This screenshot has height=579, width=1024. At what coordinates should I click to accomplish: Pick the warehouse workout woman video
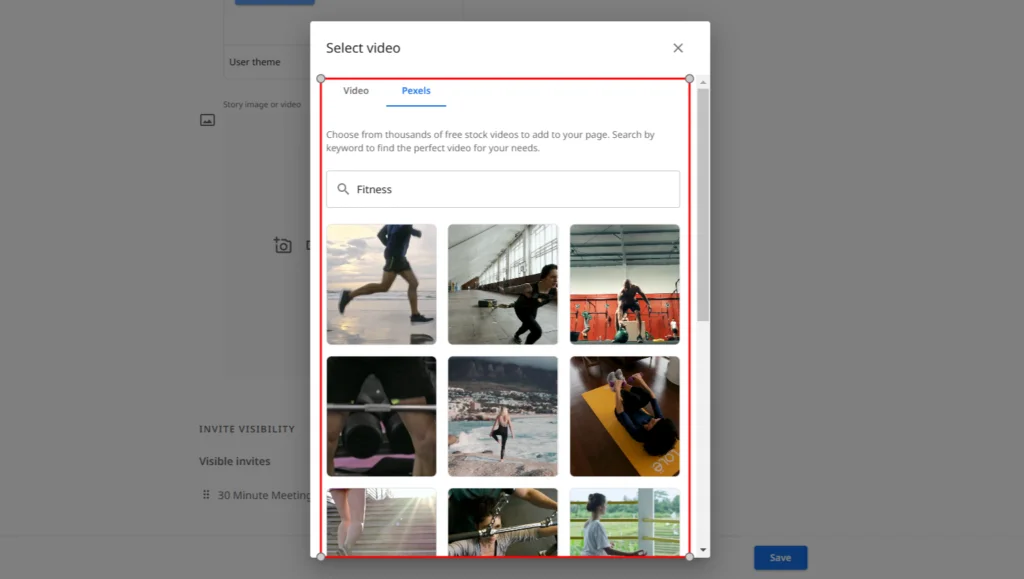[x=503, y=284]
